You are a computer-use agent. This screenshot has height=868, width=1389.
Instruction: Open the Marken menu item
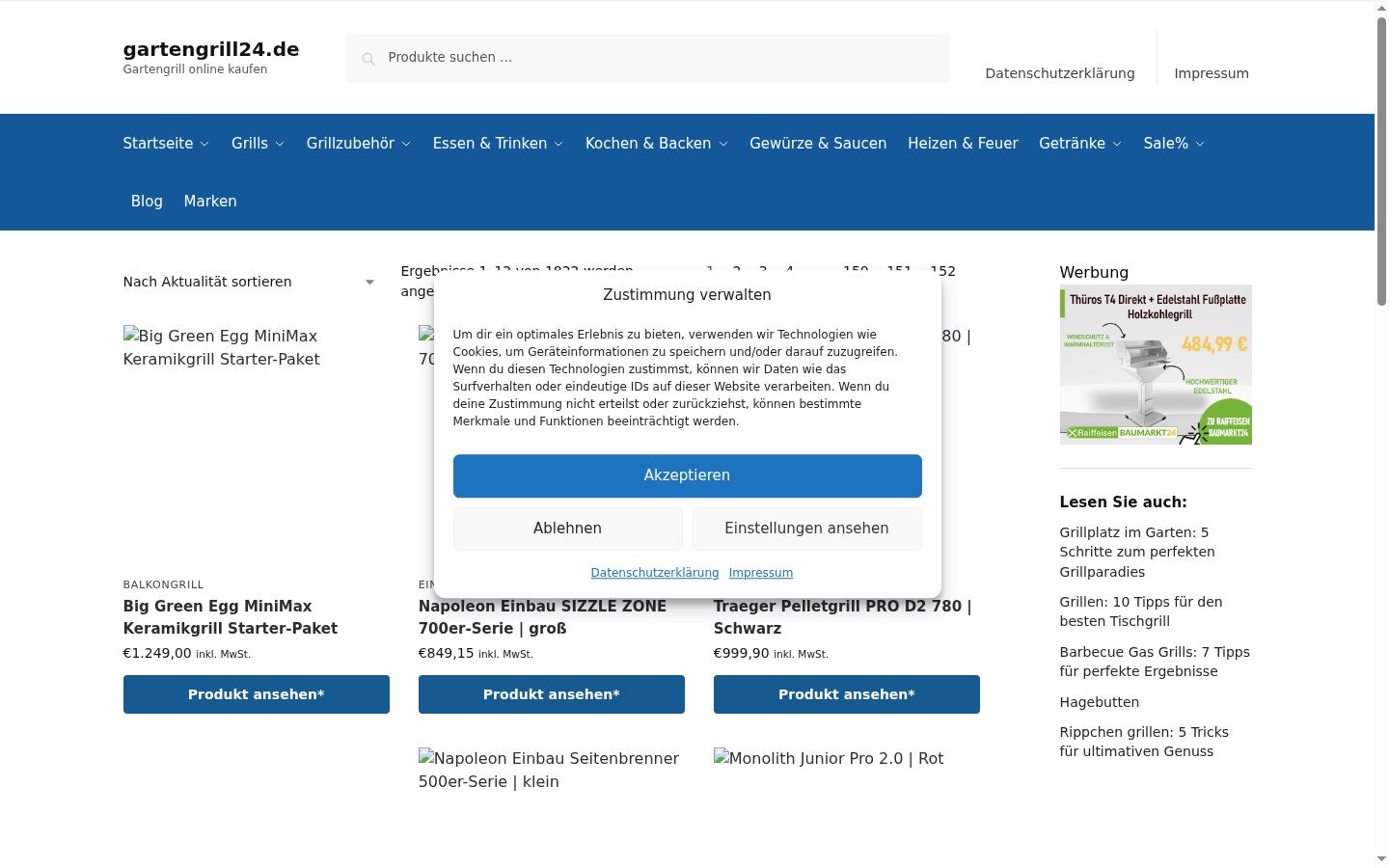[x=210, y=201]
